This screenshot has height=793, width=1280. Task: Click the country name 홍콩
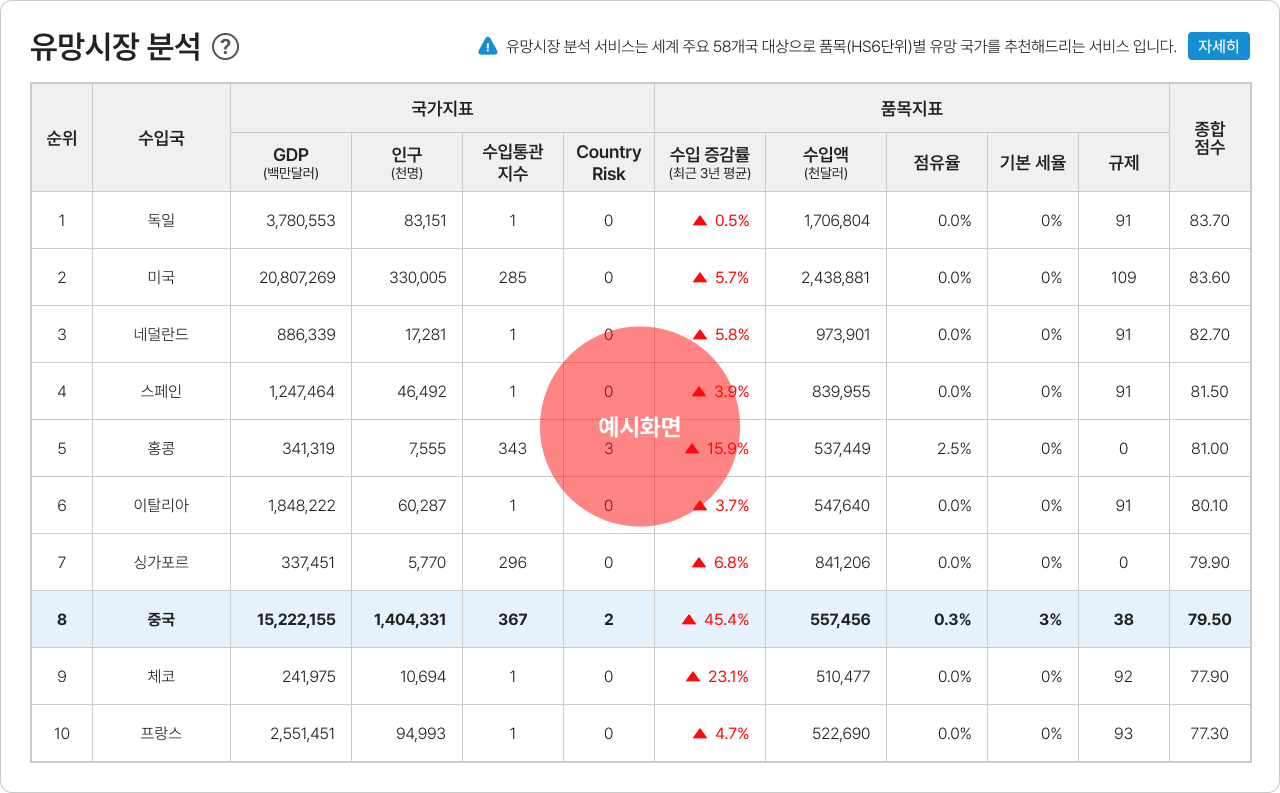[x=161, y=448]
